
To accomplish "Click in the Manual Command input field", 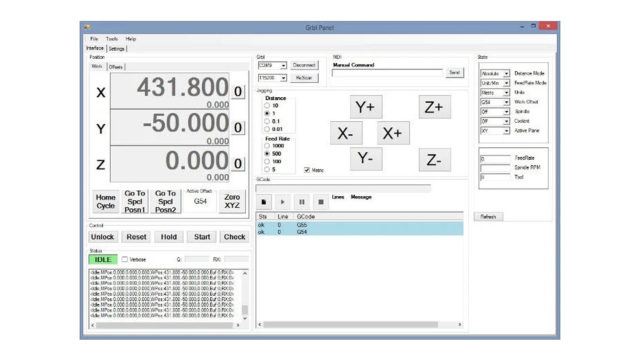I will point(387,73).
